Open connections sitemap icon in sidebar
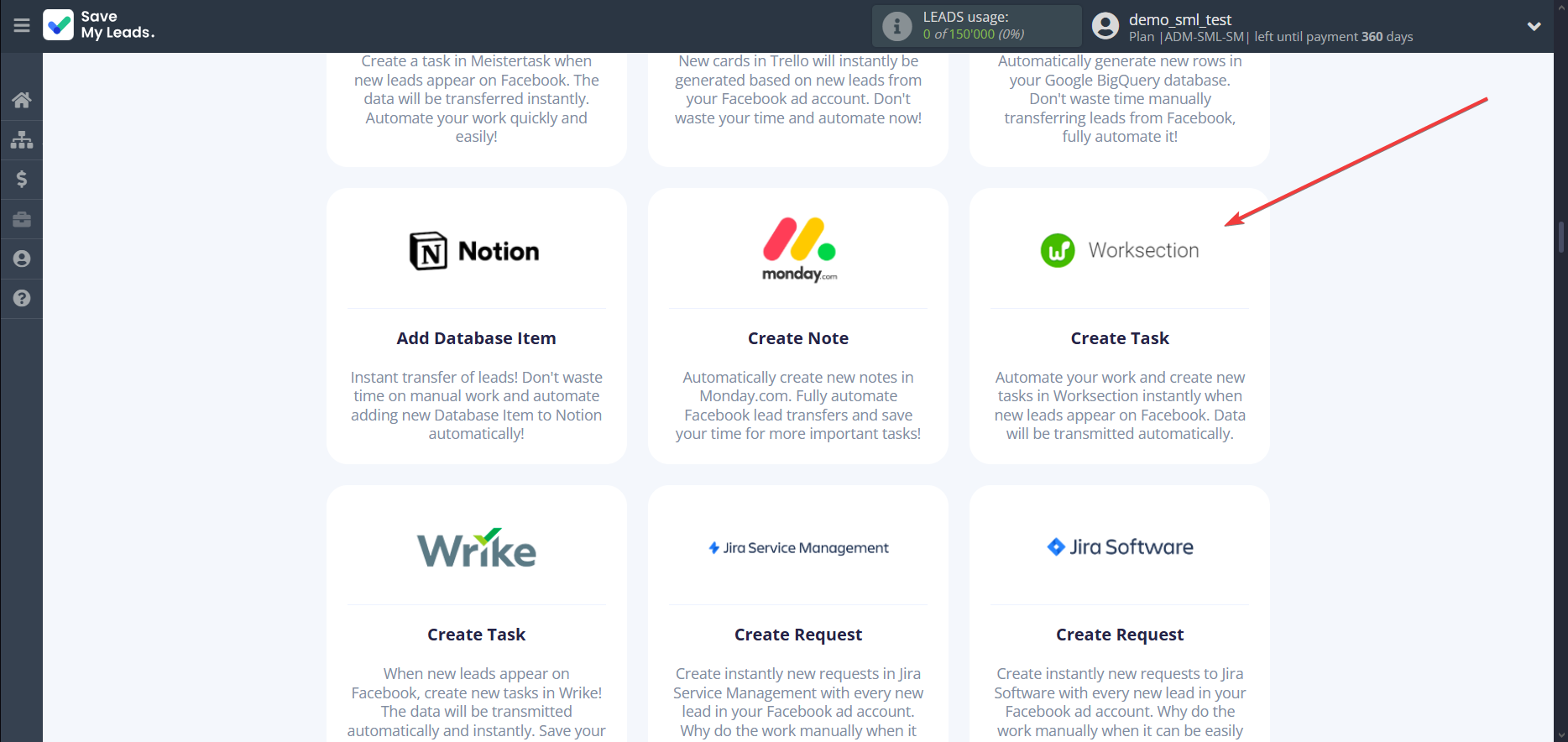 (x=22, y=139)
